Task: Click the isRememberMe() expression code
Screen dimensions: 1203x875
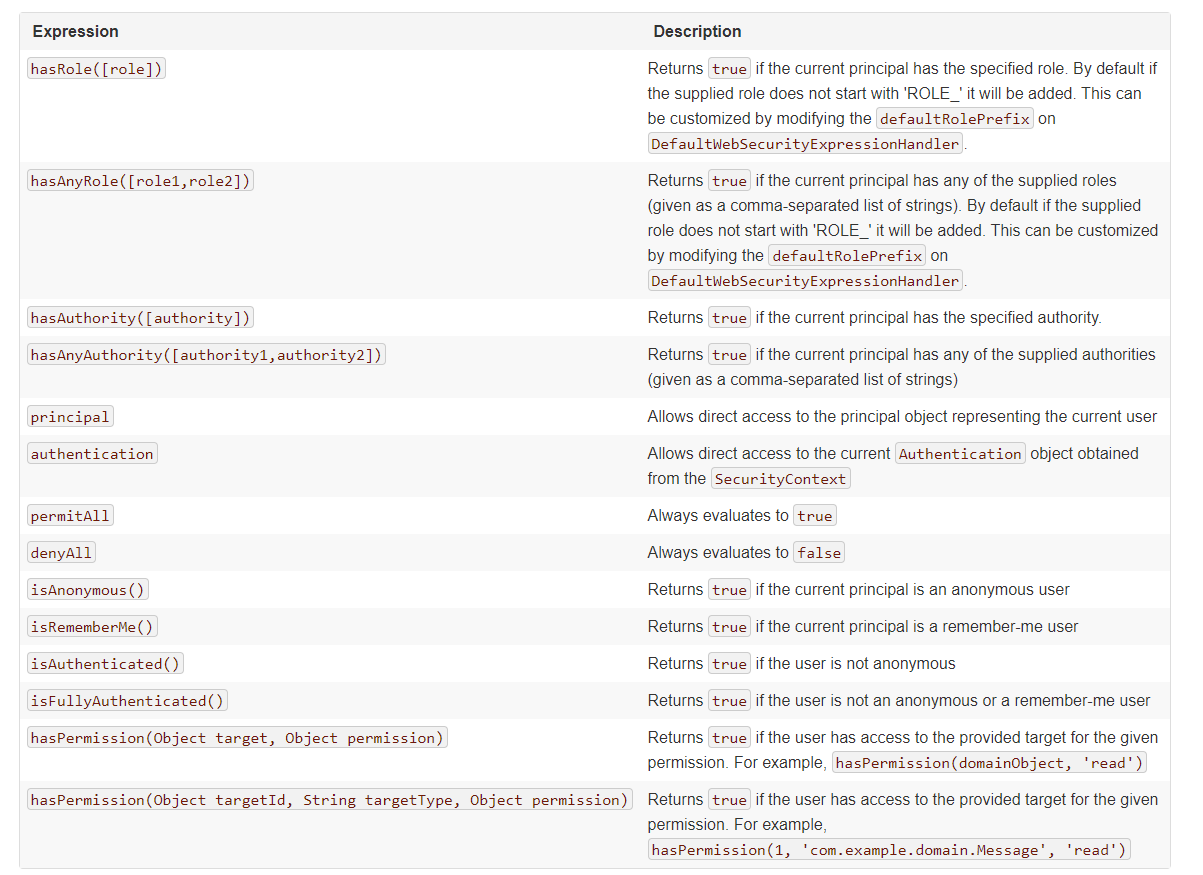Action: (92, 627)
